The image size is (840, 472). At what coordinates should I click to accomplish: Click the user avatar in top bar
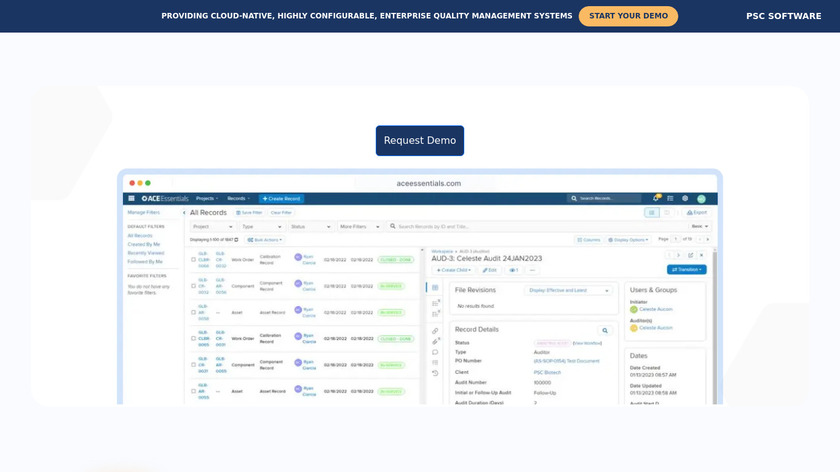point(701,198)
